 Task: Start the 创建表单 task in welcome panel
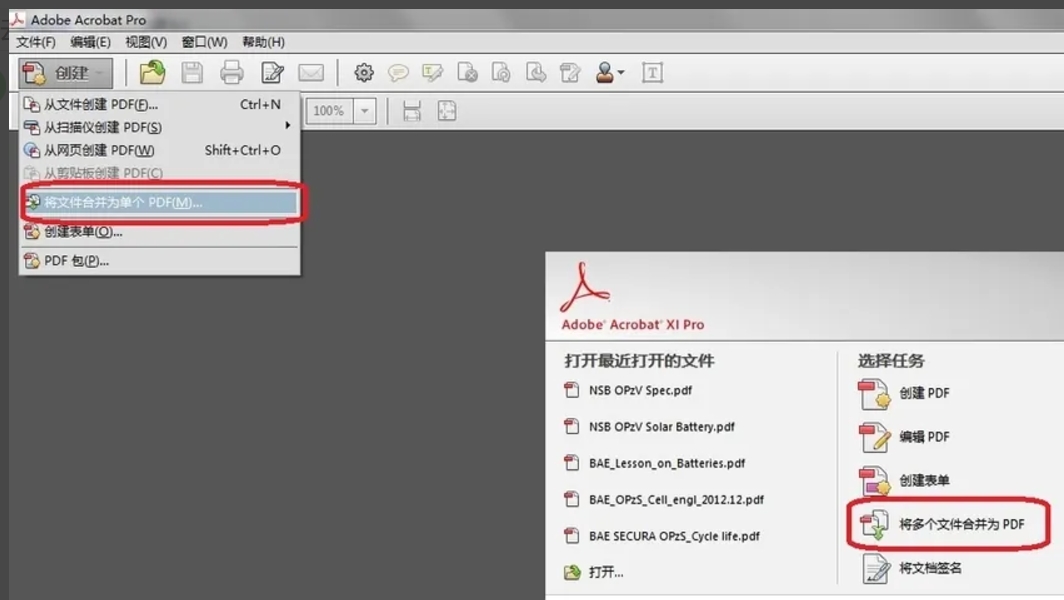(904, 481)
